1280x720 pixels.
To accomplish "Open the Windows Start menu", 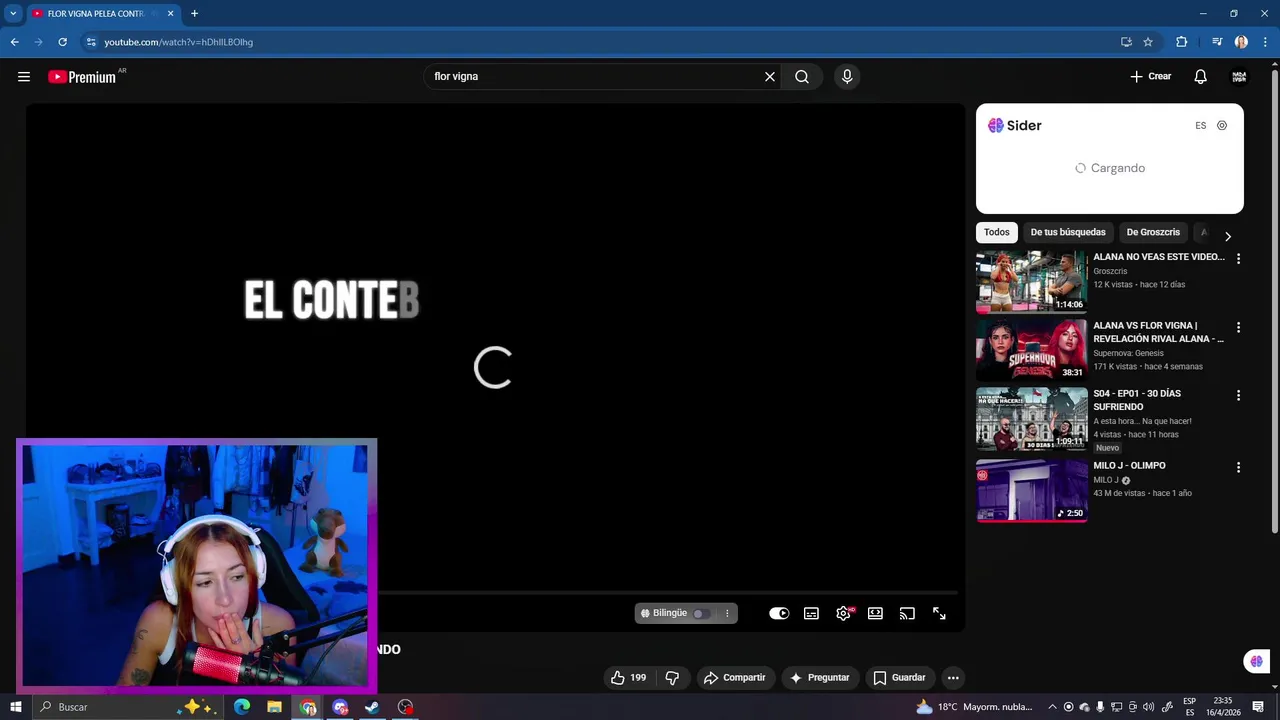I will coord(16,707).
